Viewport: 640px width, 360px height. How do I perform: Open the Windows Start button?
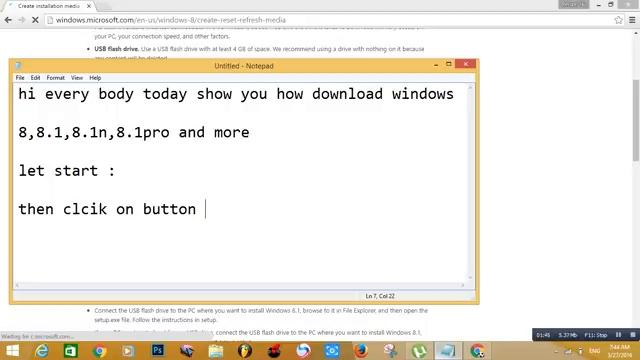tap(12, 351)
